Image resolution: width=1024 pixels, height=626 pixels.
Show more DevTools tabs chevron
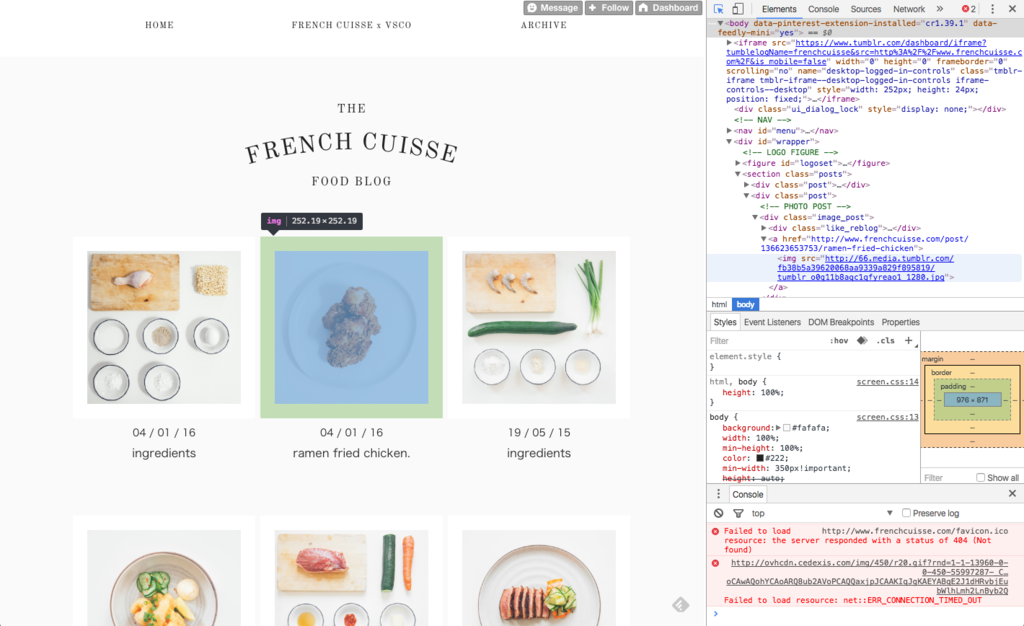coord(940,8)
